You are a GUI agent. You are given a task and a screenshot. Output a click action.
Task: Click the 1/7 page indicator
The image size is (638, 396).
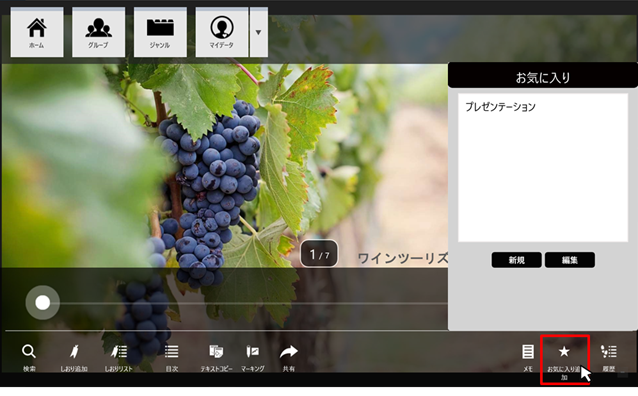(x=319, y=254)
